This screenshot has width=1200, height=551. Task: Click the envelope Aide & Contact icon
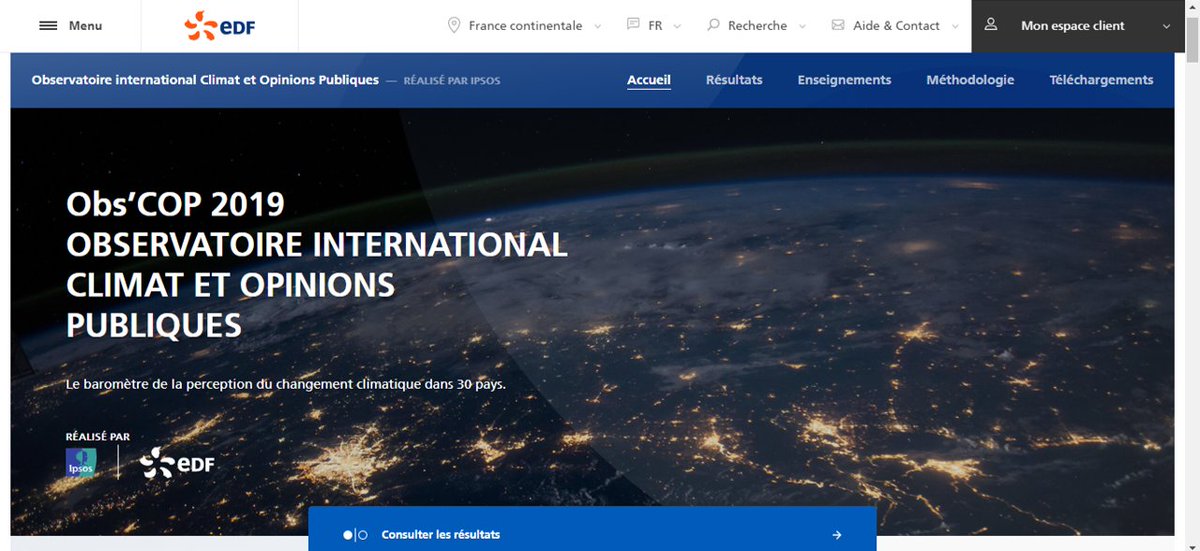tap(838, 26)
